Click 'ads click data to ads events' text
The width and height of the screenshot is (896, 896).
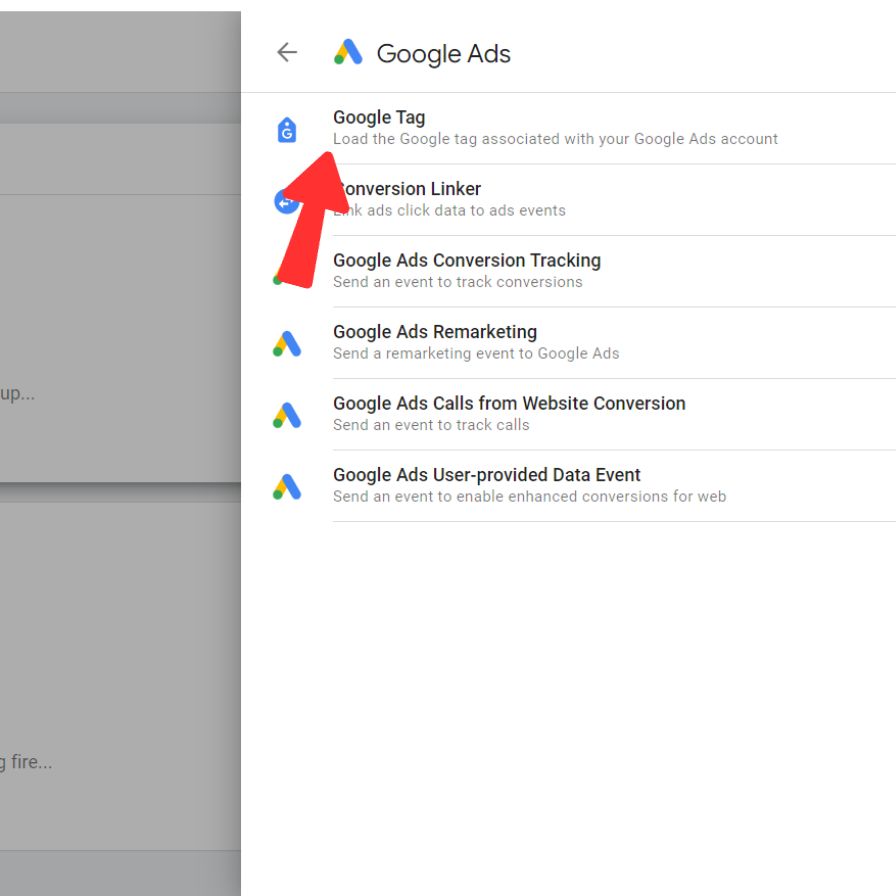[466, 210]
